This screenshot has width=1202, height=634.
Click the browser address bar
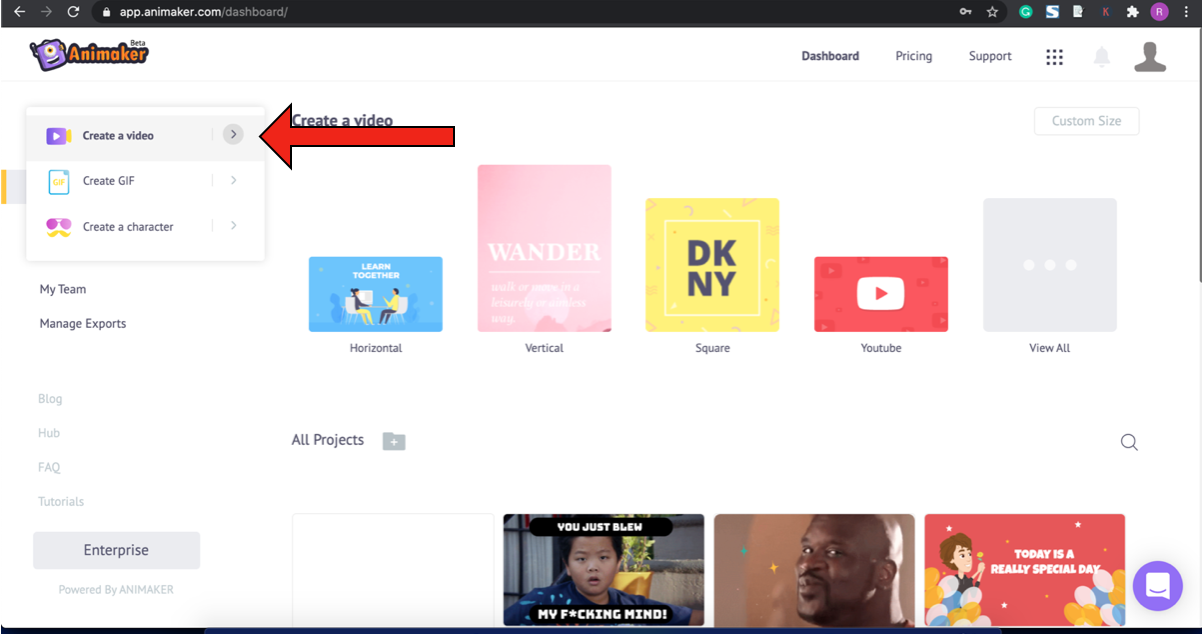[x=500, y=12]
